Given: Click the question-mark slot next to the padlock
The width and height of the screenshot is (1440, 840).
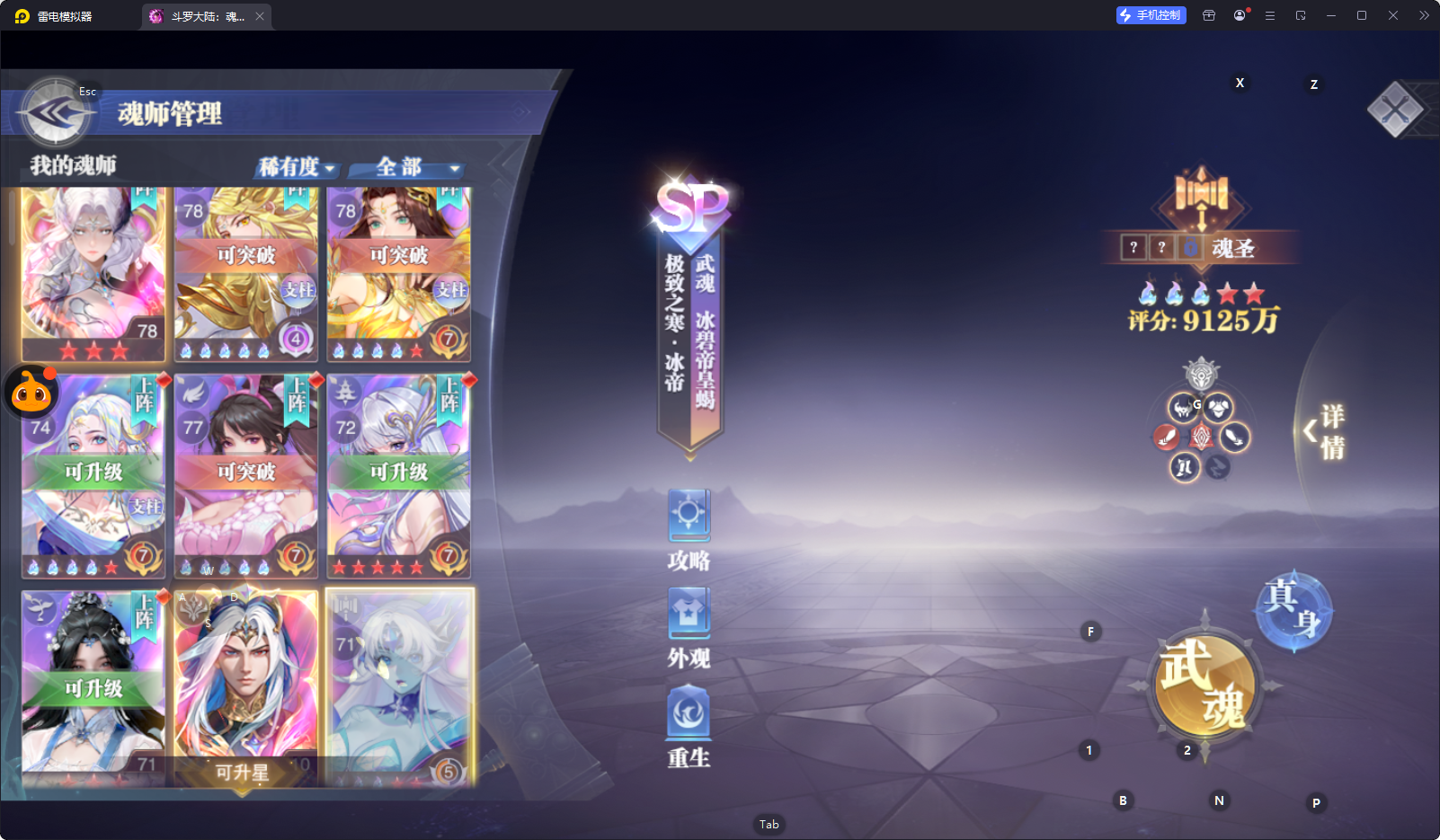Looking at the screenshot, I should click(x=1161, y=248).
